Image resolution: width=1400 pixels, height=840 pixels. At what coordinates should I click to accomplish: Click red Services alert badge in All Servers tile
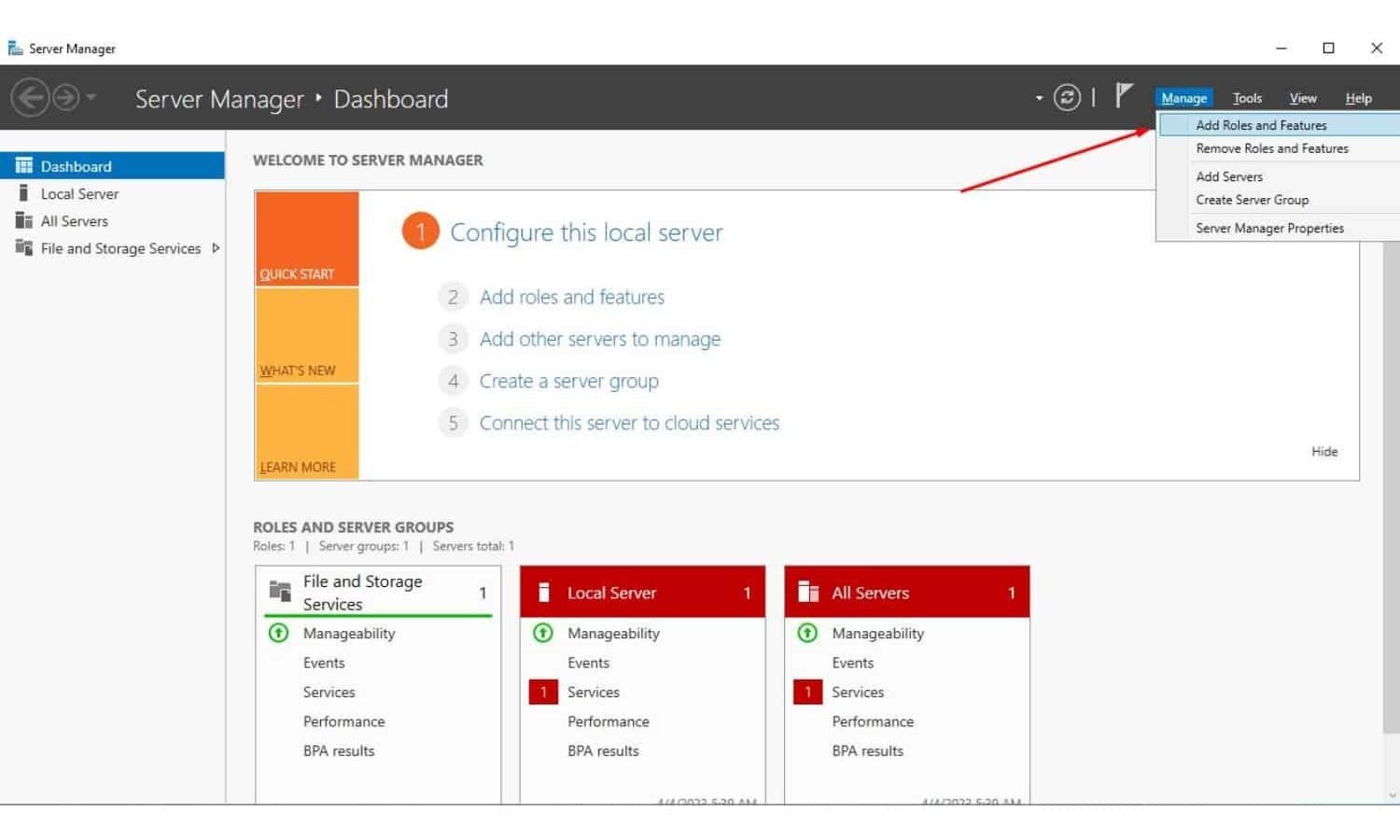808,692
